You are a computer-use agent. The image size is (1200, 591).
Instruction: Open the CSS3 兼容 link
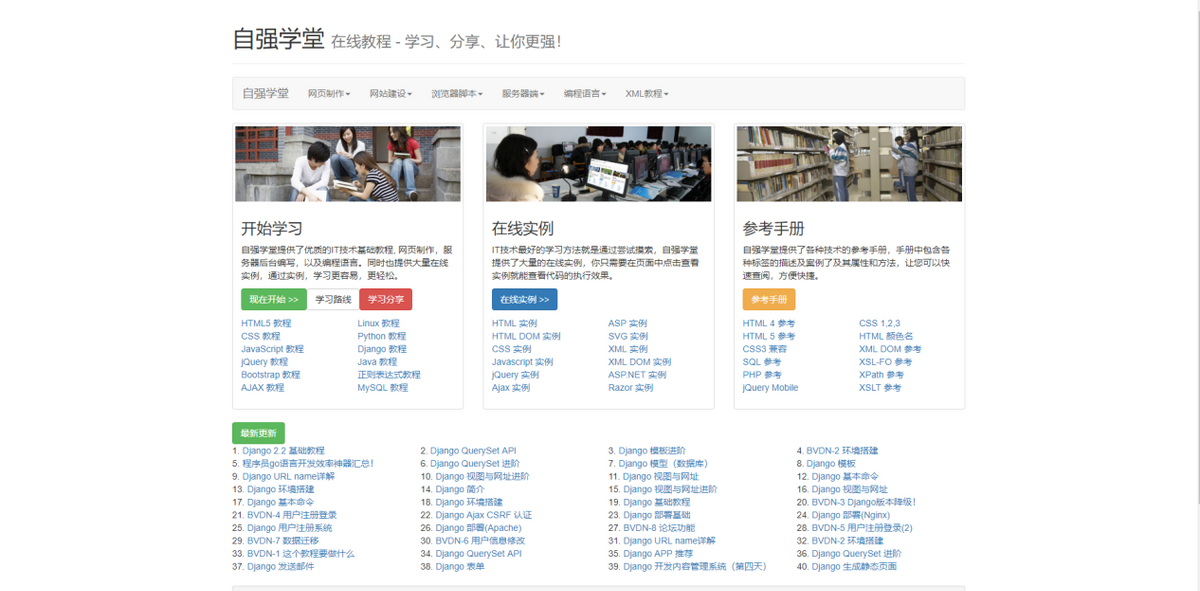click(765, 349)
